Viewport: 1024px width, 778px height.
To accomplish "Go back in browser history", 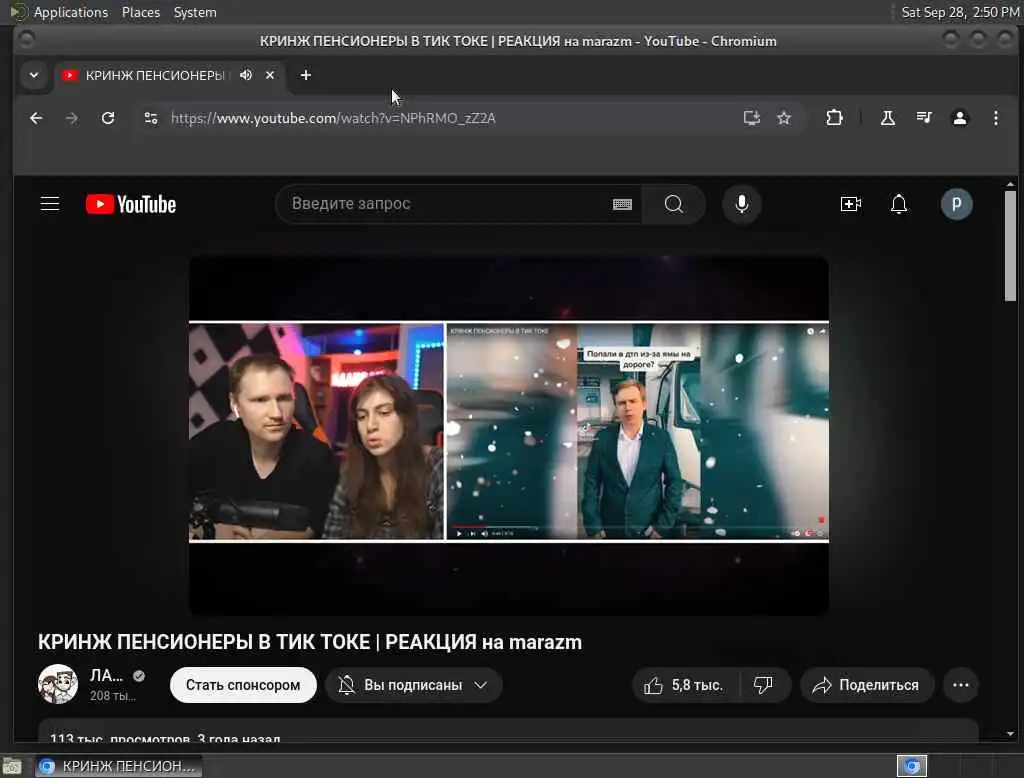I will point(36,118).
